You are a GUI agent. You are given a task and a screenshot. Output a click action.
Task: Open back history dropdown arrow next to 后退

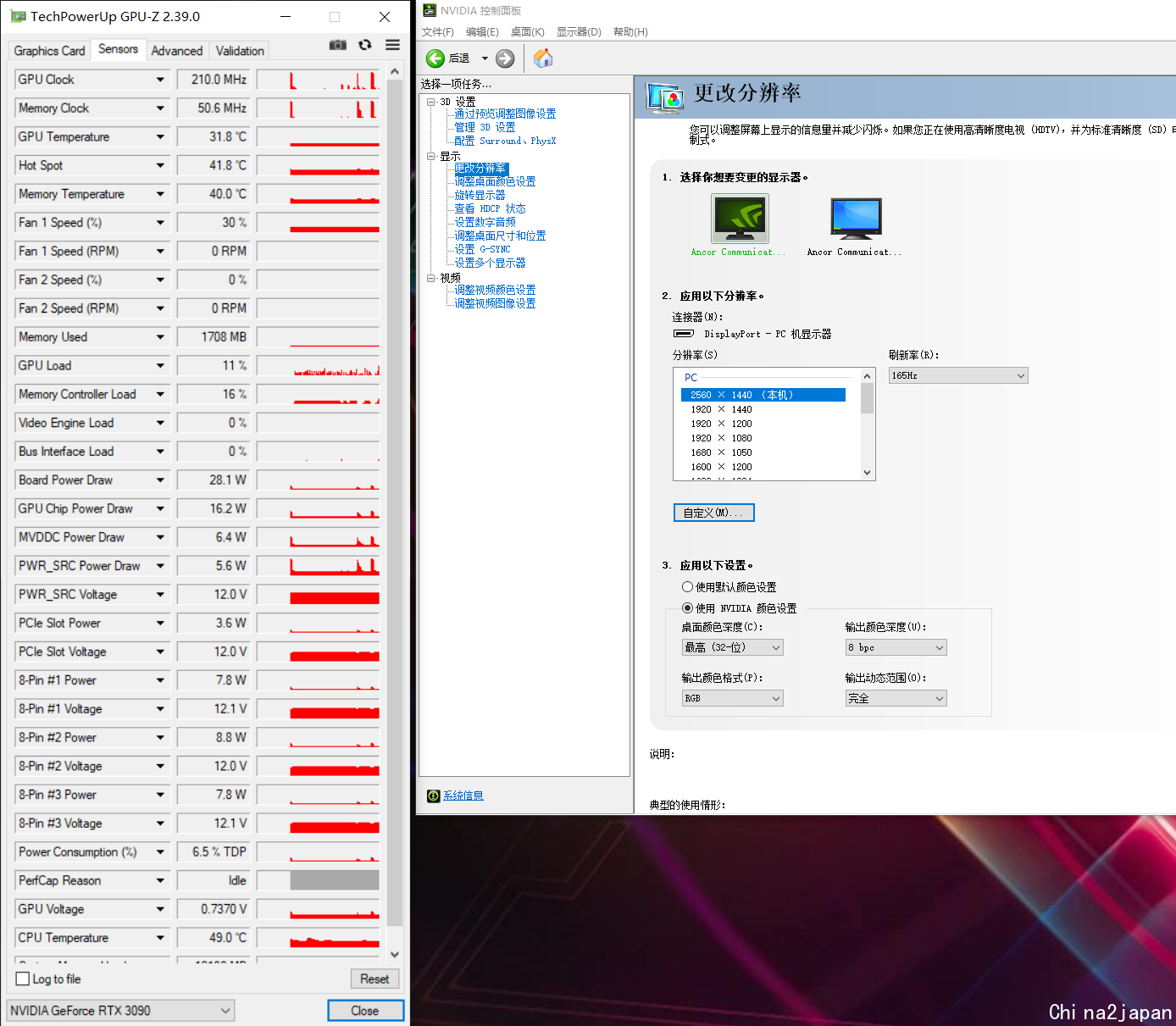tap(485, 58)
